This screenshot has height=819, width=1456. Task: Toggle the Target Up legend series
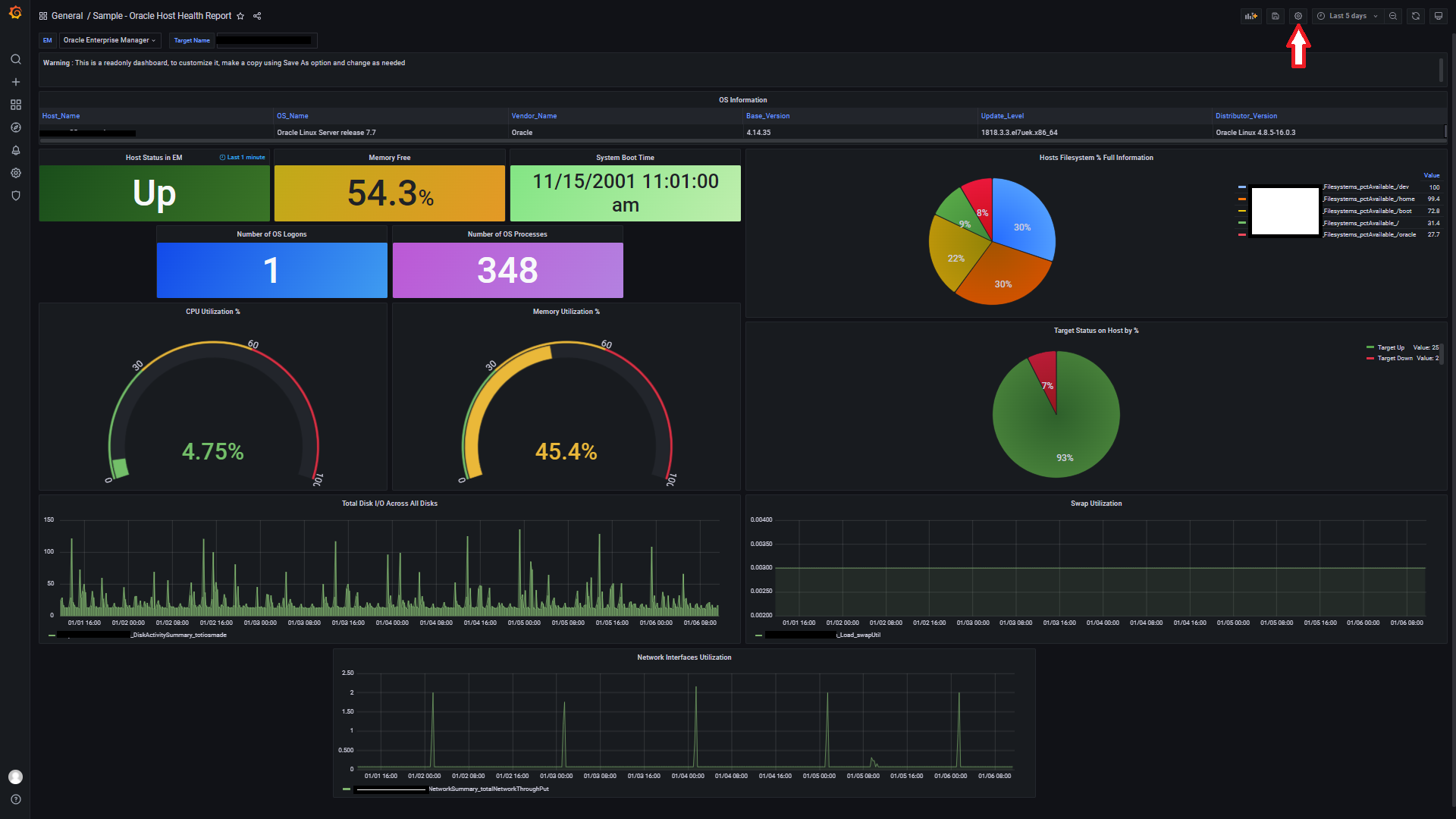click(x=1390, y=347)
